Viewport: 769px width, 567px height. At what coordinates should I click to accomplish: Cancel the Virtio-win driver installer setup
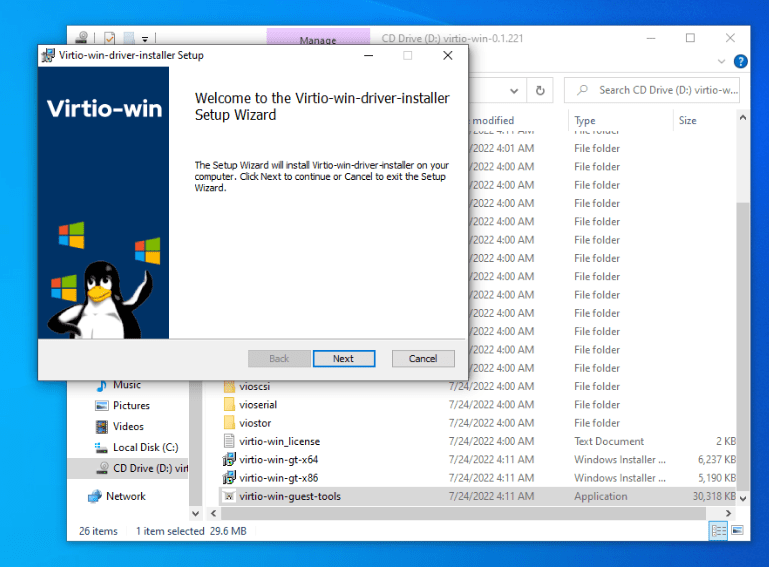point(423,359)
